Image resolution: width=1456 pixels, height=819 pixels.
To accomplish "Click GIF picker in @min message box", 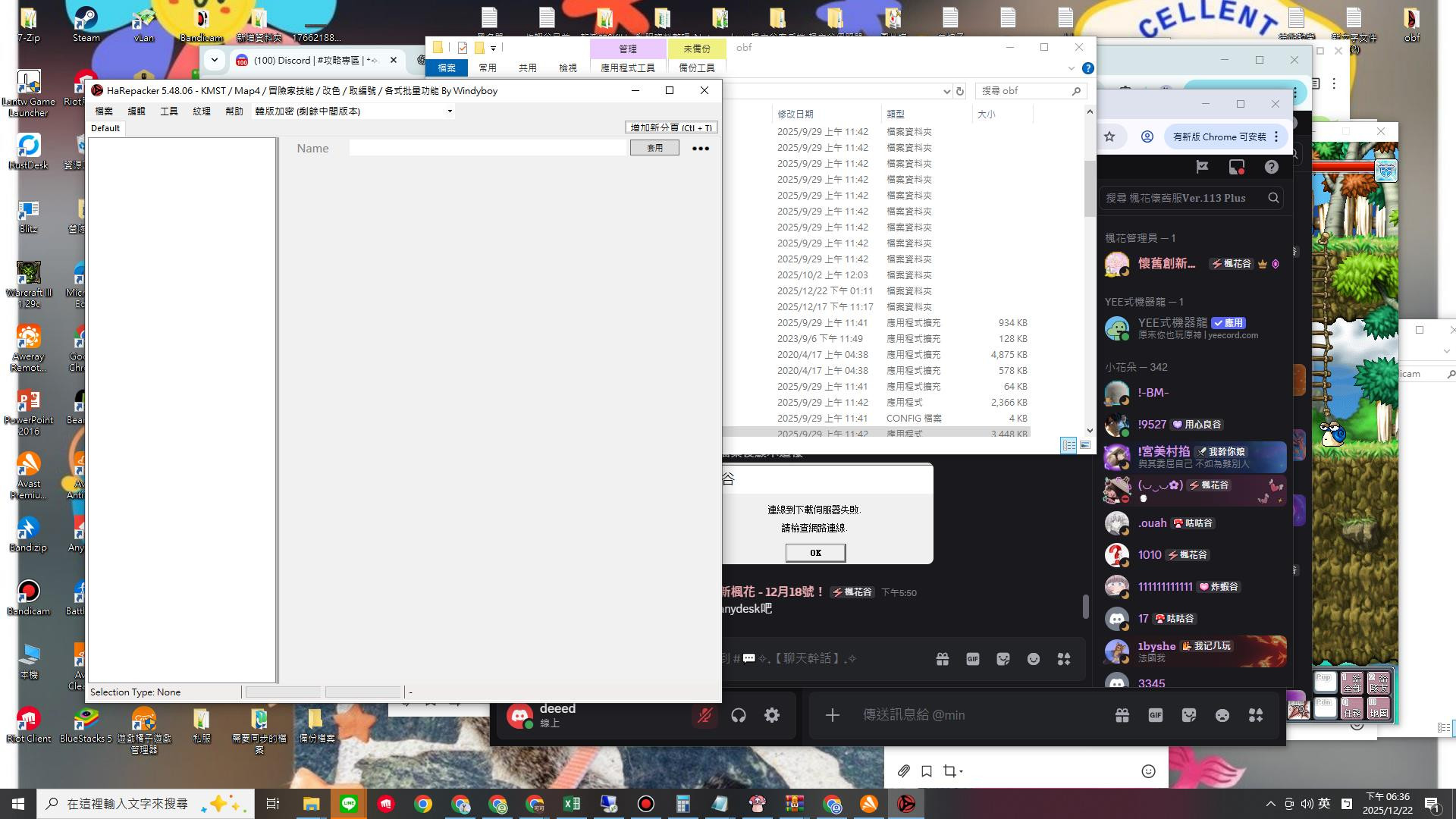I will (x=1155, y=715).
